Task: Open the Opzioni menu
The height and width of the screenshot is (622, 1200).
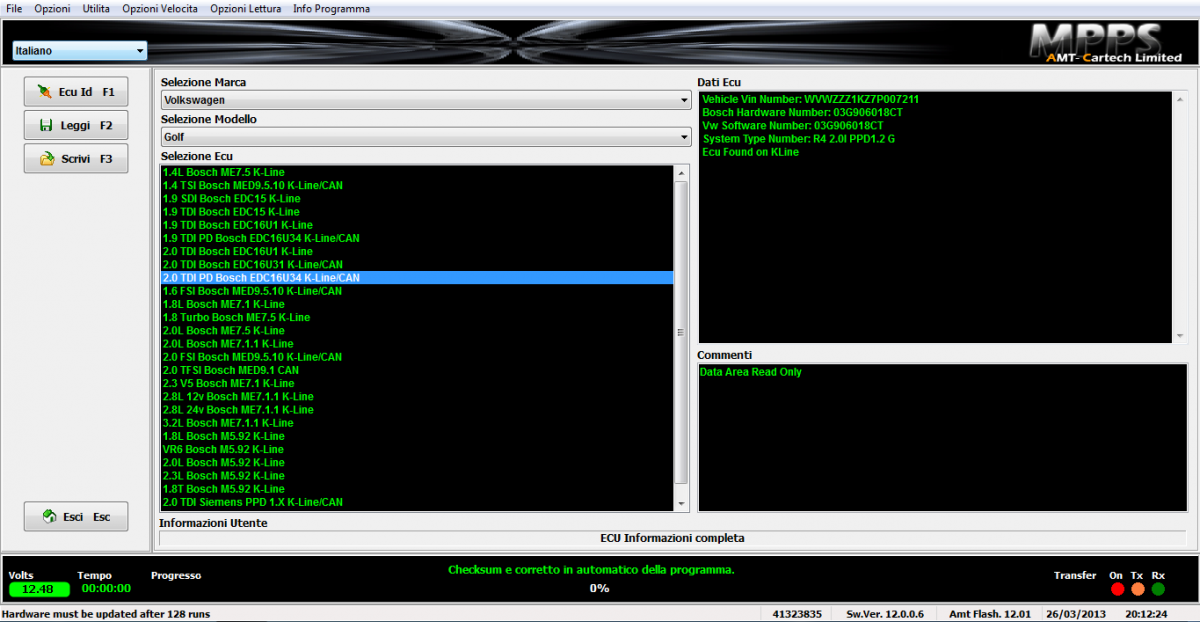Action: click(x=52, y=9)
